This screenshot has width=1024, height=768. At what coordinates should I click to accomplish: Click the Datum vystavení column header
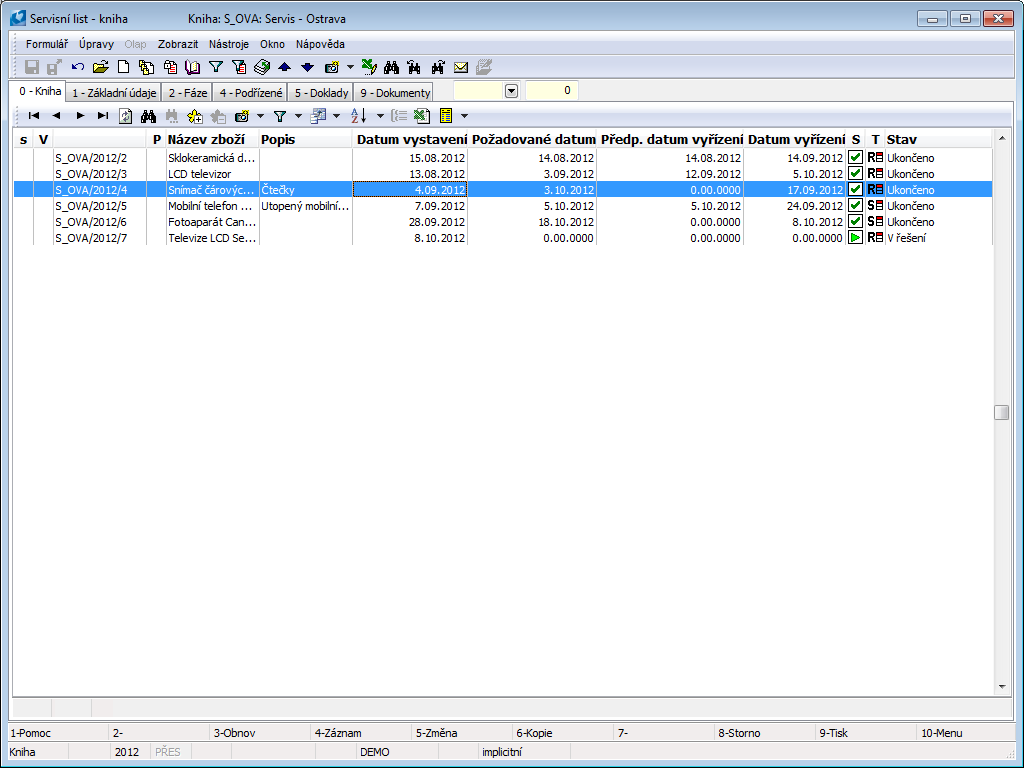coord(411,139)
